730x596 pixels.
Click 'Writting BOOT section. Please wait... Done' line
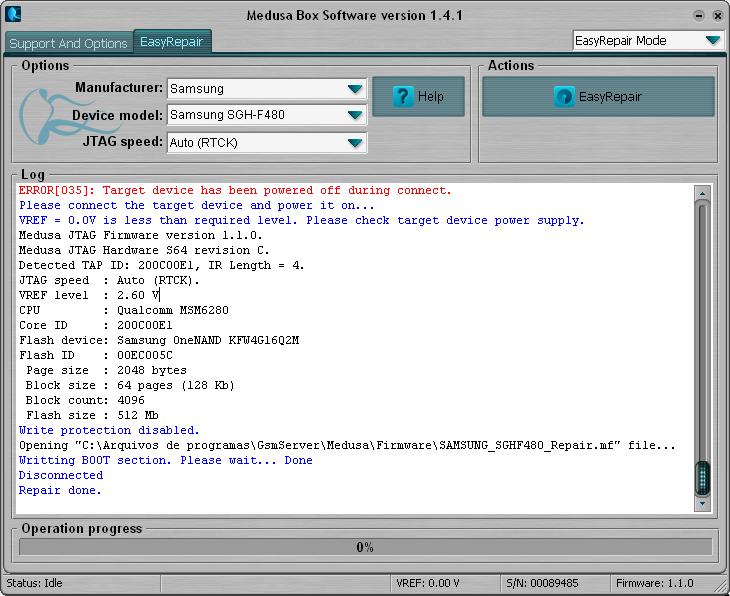166,460
